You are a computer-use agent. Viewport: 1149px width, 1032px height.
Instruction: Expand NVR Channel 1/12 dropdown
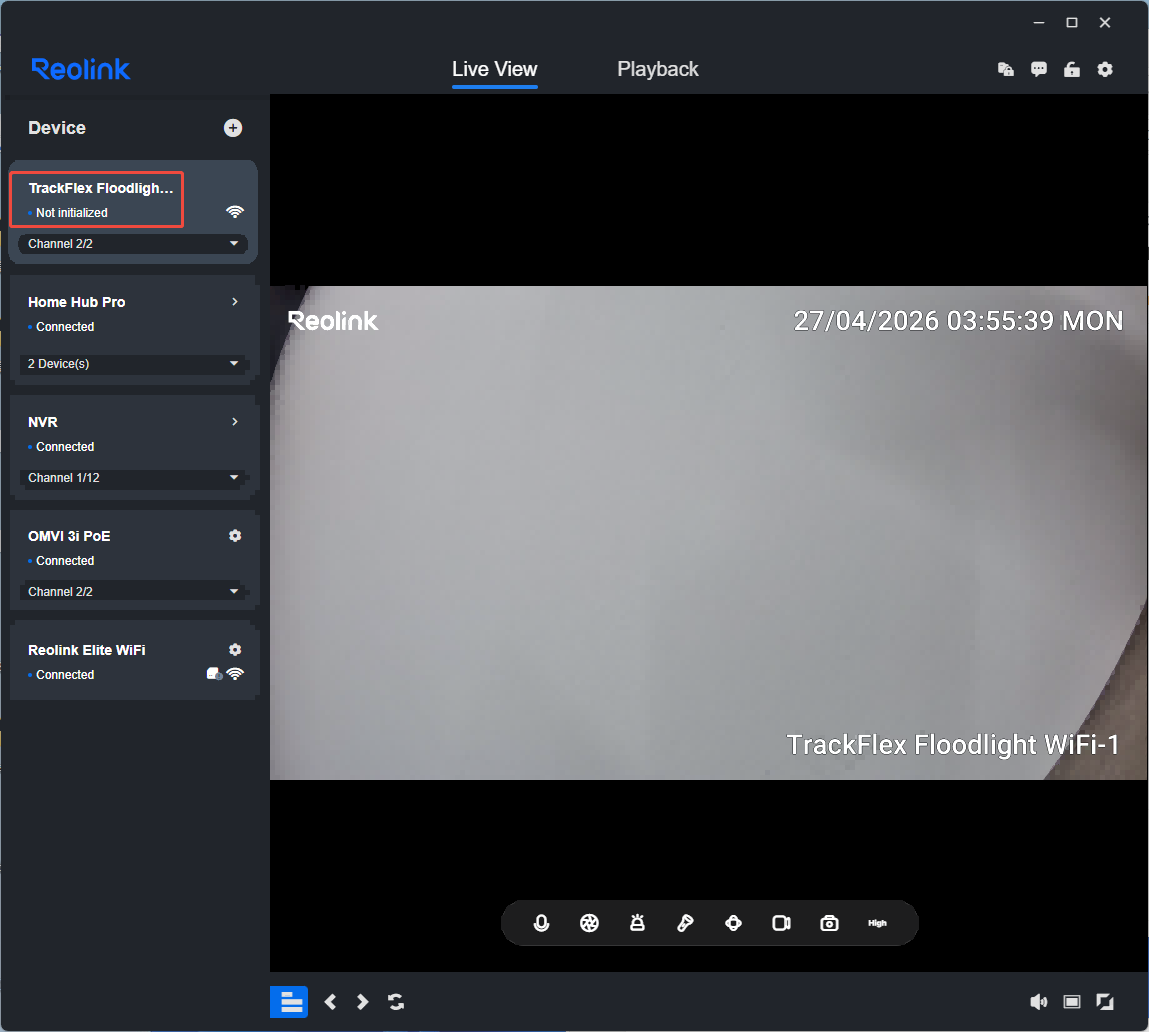(133, 478)
